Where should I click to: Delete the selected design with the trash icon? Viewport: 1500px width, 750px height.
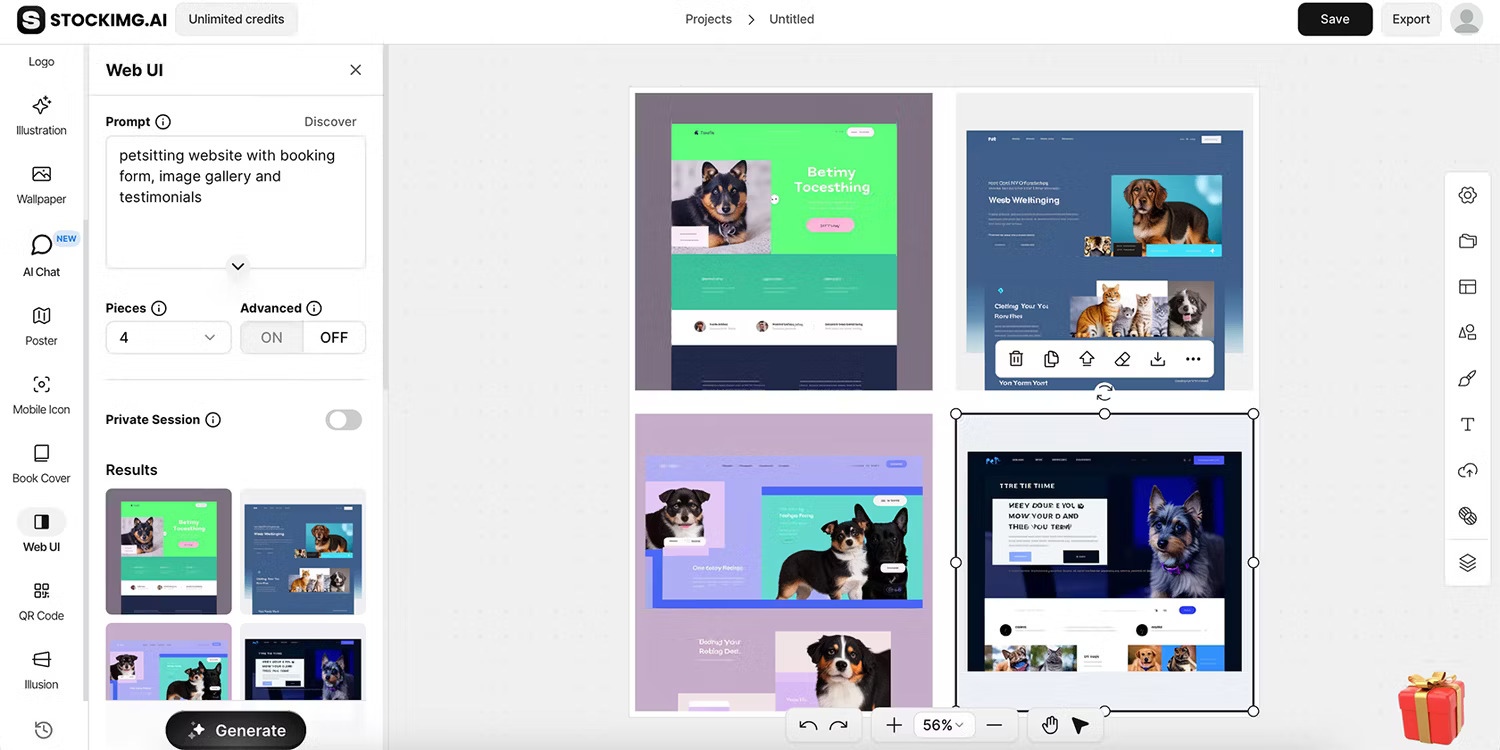[x=1016, y=358]
